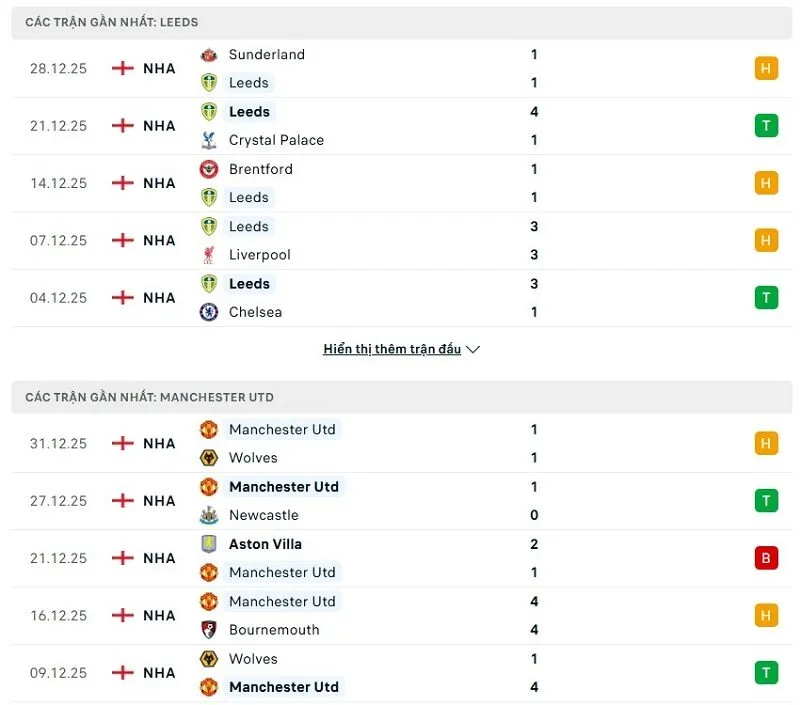Select the Liverpool club crest
The width and height of the screenshot is (800, 705).
click(211, 255)
